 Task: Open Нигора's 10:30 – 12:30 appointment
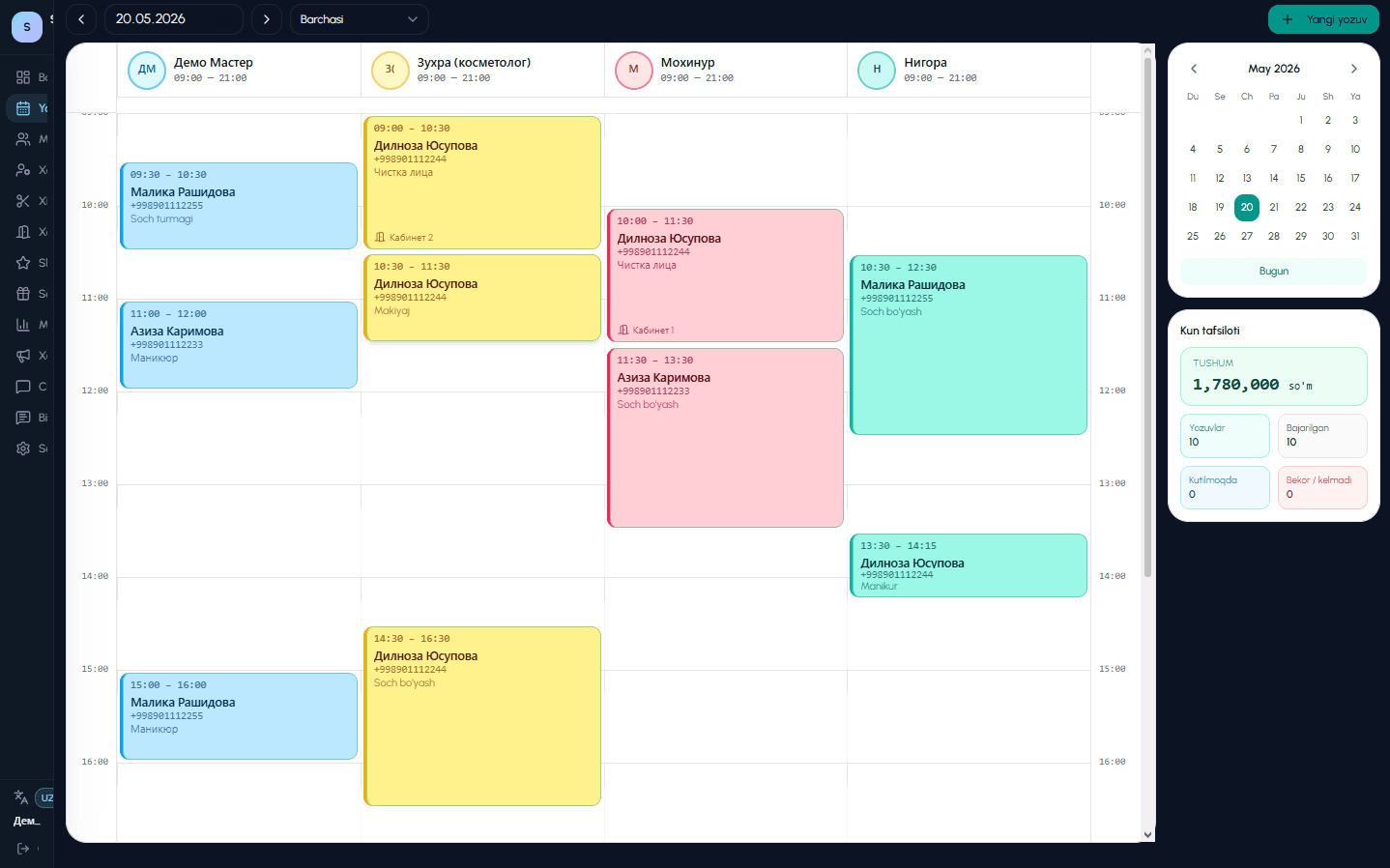pos(969,345)
